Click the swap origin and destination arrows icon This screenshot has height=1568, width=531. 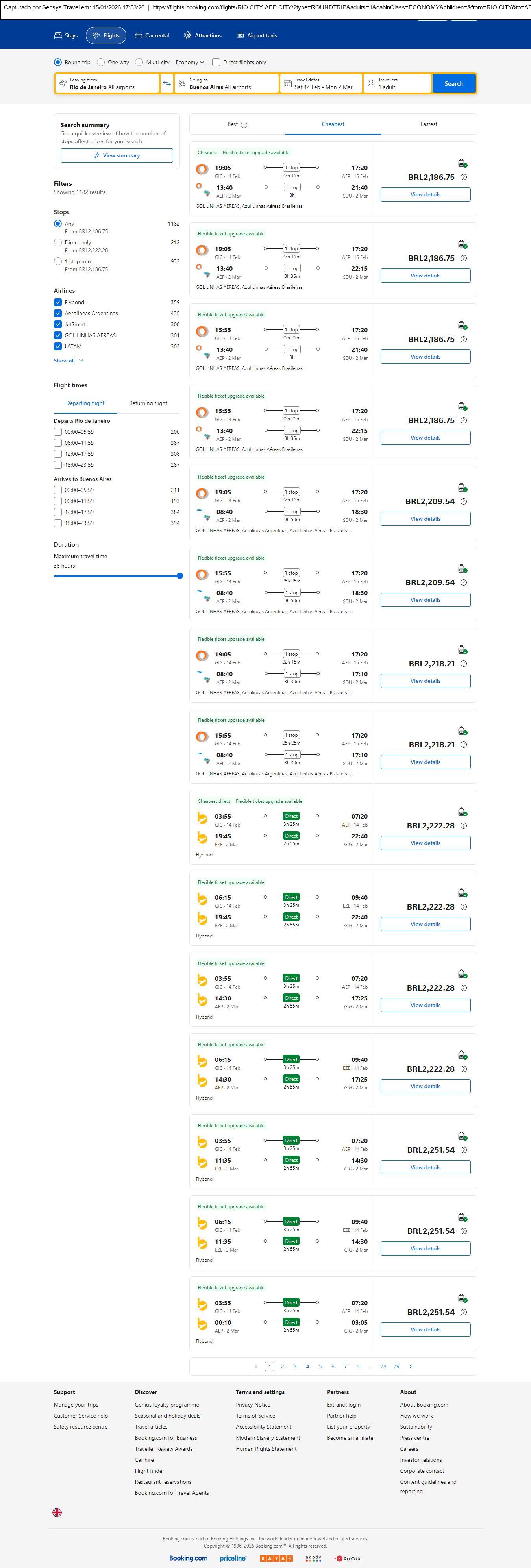pyautogui.click(x=166, y=83)
